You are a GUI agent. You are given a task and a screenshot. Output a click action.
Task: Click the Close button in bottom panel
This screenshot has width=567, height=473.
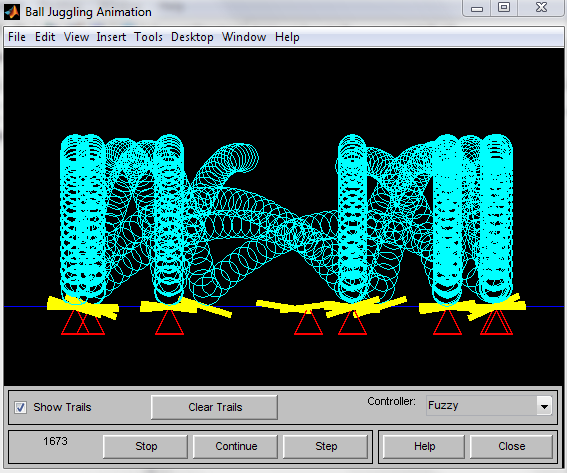tap(511, 446)
